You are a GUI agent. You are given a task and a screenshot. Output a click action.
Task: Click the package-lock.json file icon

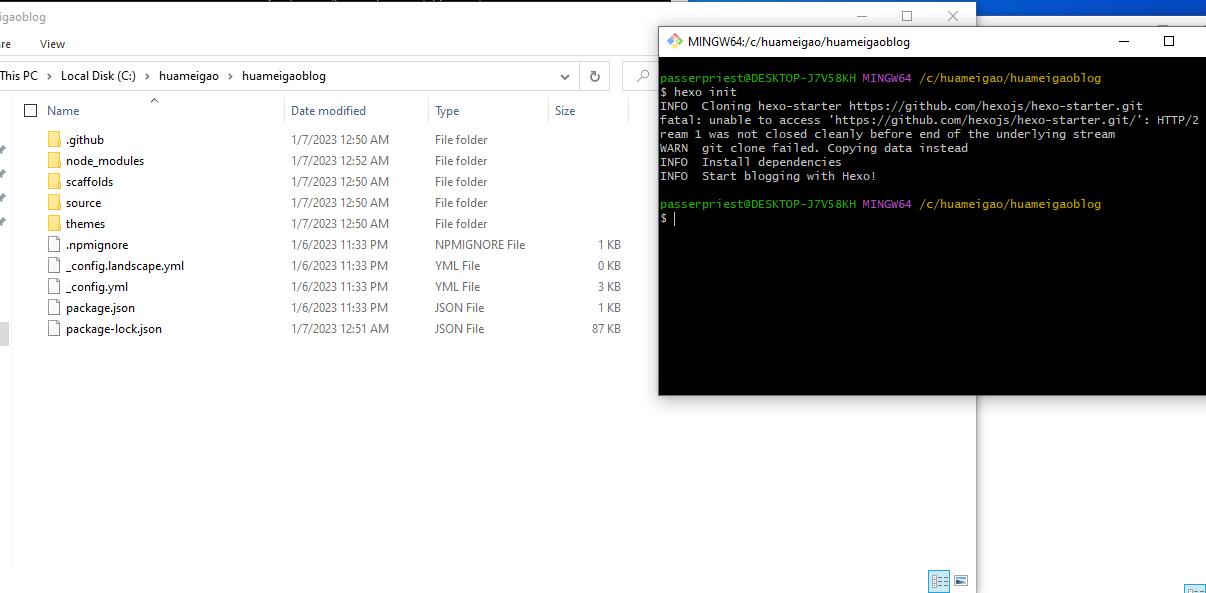(x=54, y=329)
